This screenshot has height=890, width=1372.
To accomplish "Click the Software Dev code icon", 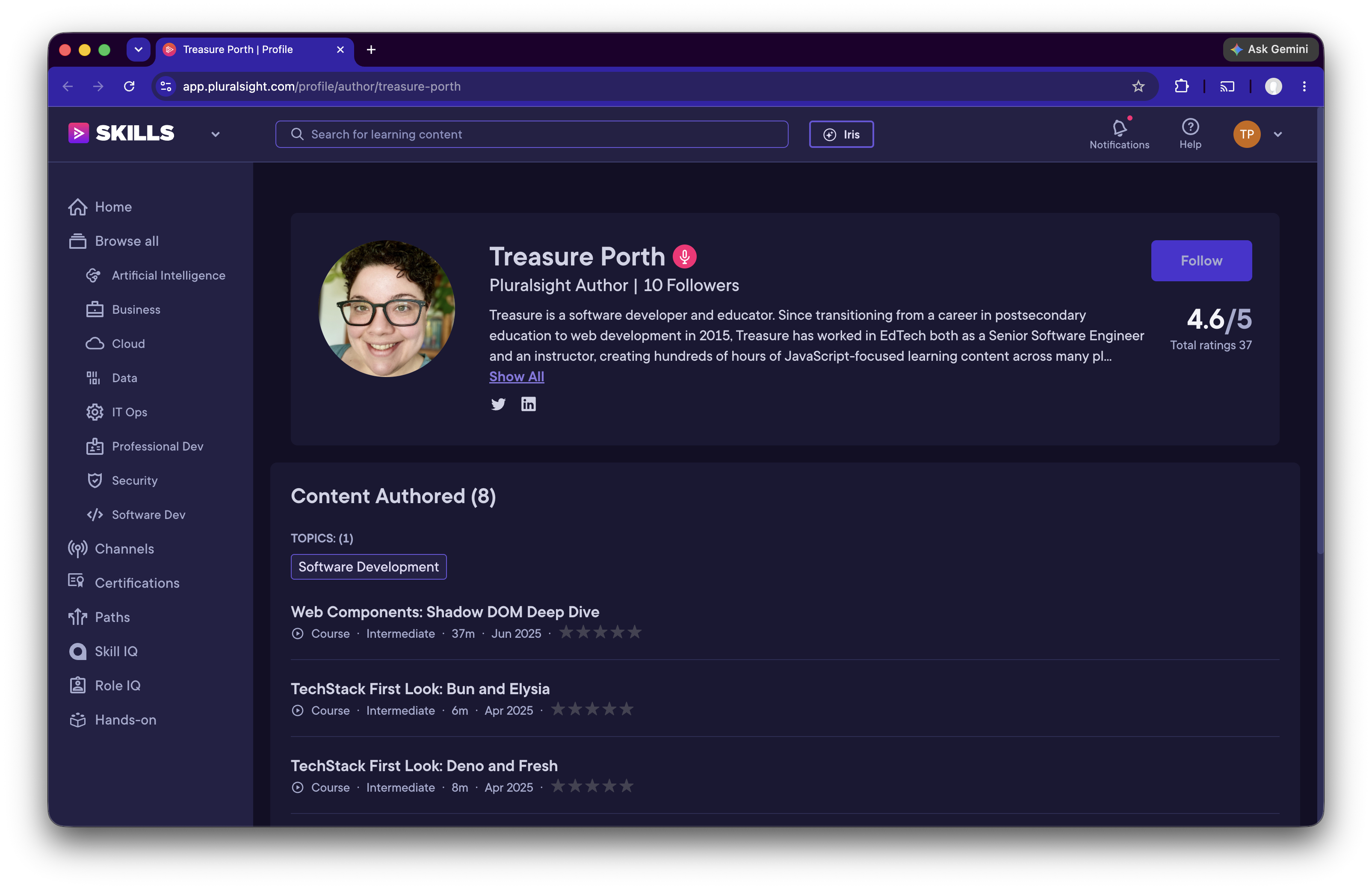I will [x=95, y=514].
